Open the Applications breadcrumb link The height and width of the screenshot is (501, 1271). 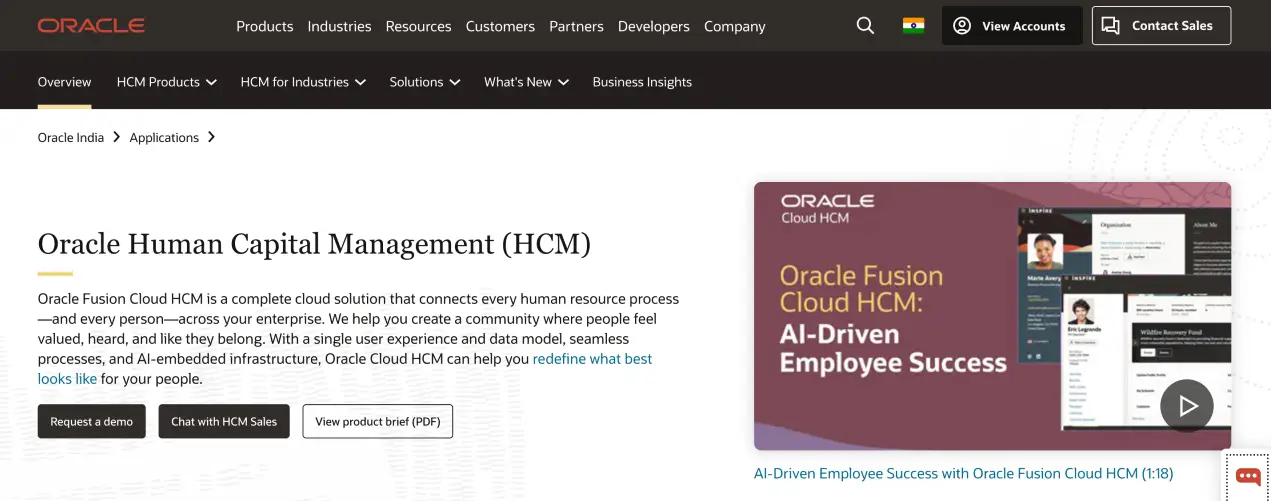click(x=164, y=137)
